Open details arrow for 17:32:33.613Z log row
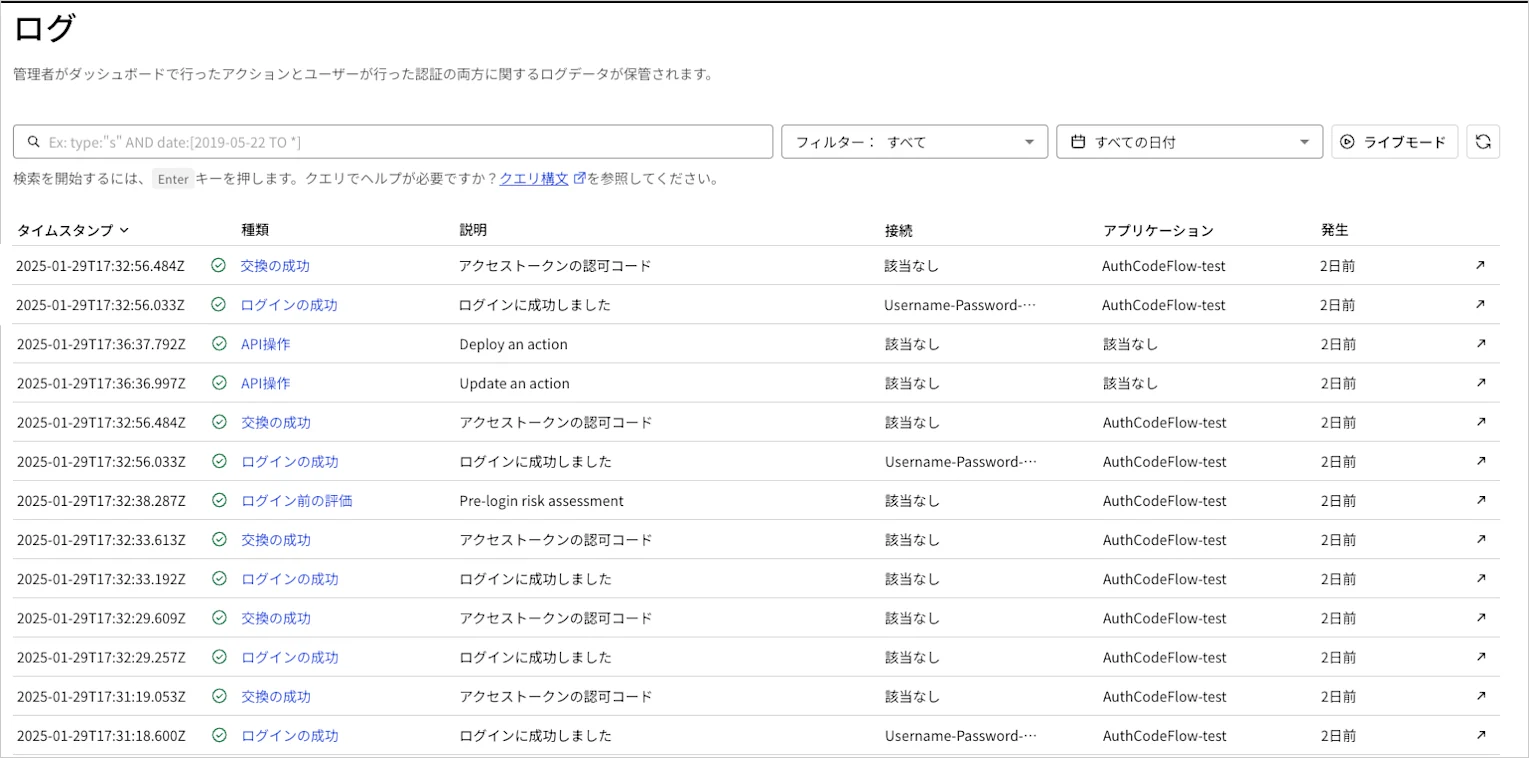 click(x=1481, y=540)
